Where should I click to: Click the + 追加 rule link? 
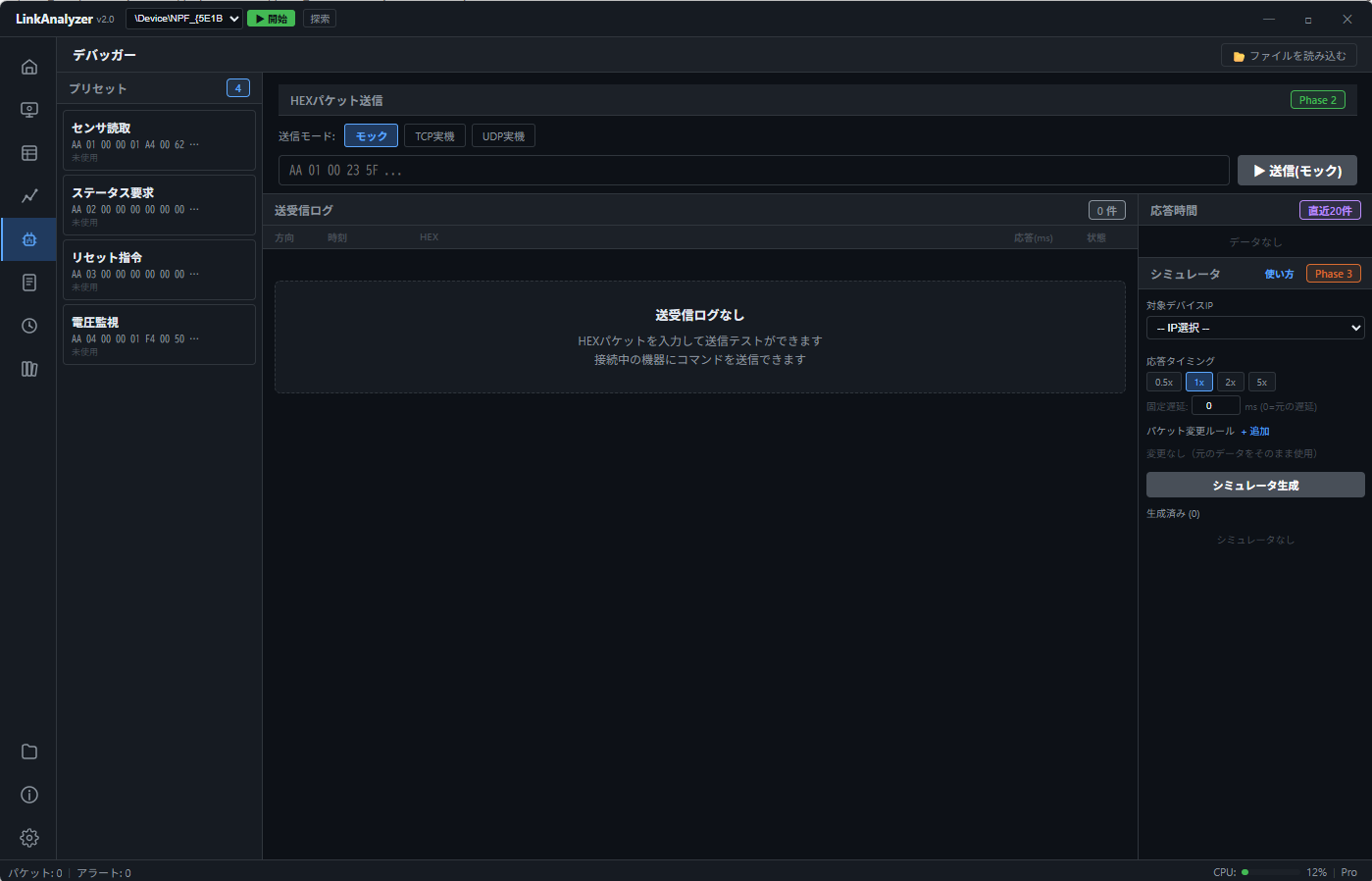point(1255,432)
